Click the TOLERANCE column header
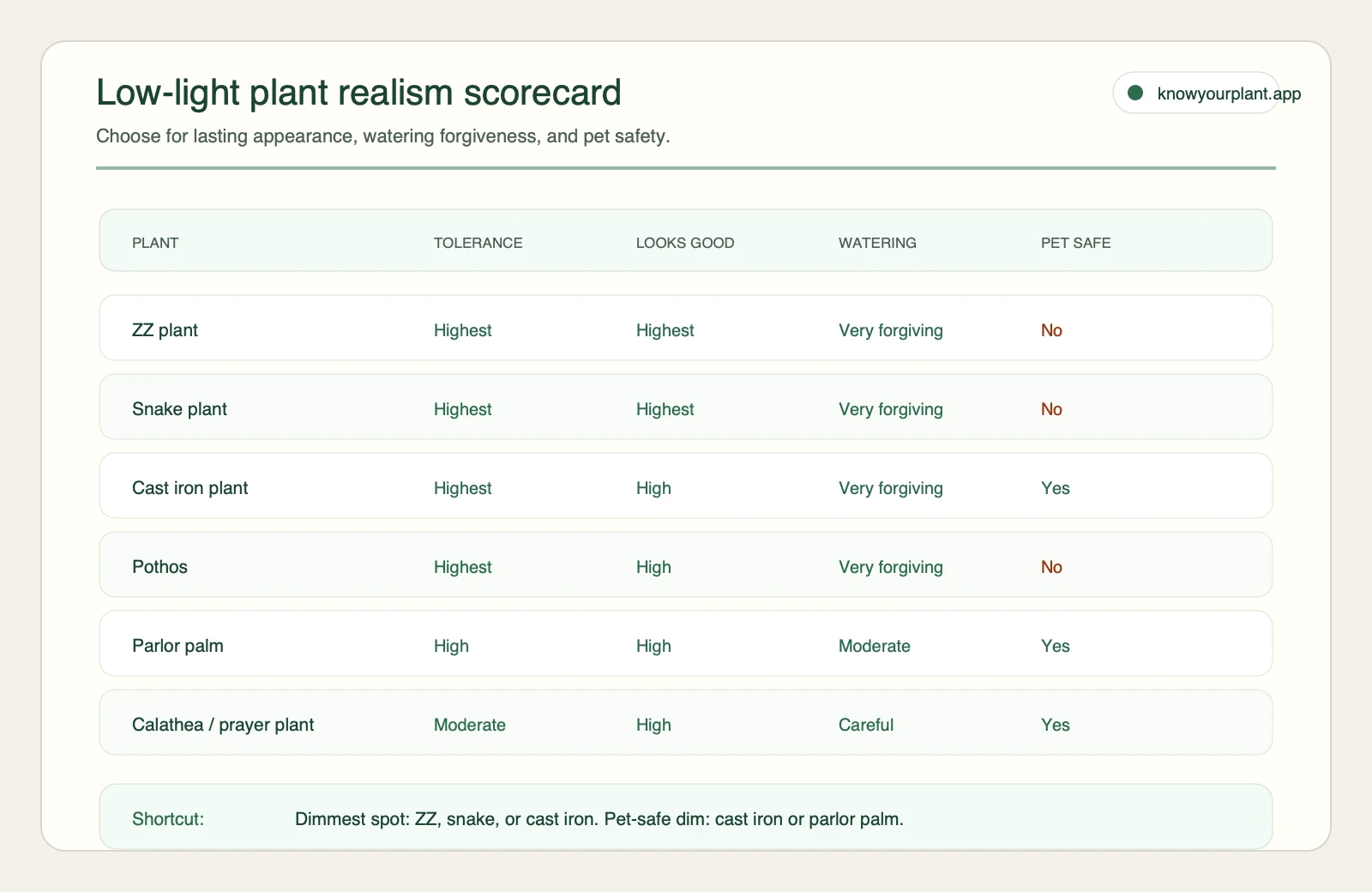The height and width of the screenshot is (892, 1372). point(478,243)
